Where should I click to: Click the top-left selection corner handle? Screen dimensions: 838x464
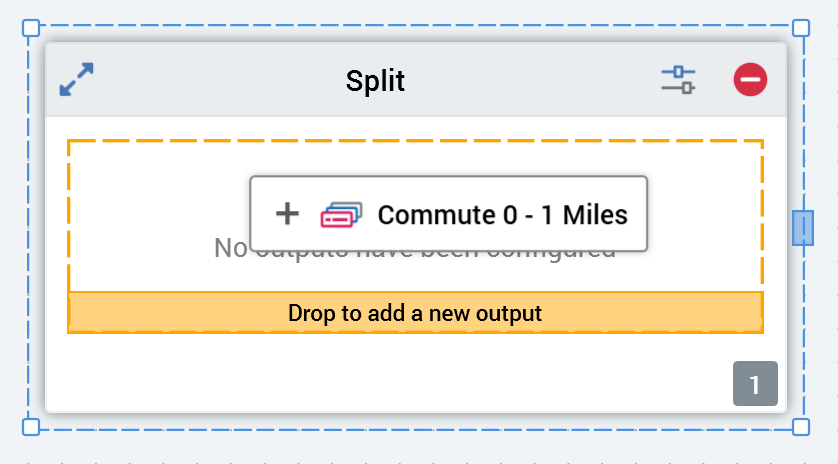31,28
